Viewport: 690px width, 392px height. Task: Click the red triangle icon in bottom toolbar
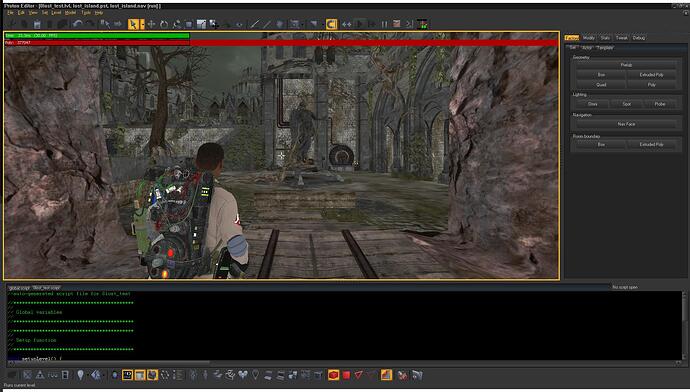click(x=359, y=375)
